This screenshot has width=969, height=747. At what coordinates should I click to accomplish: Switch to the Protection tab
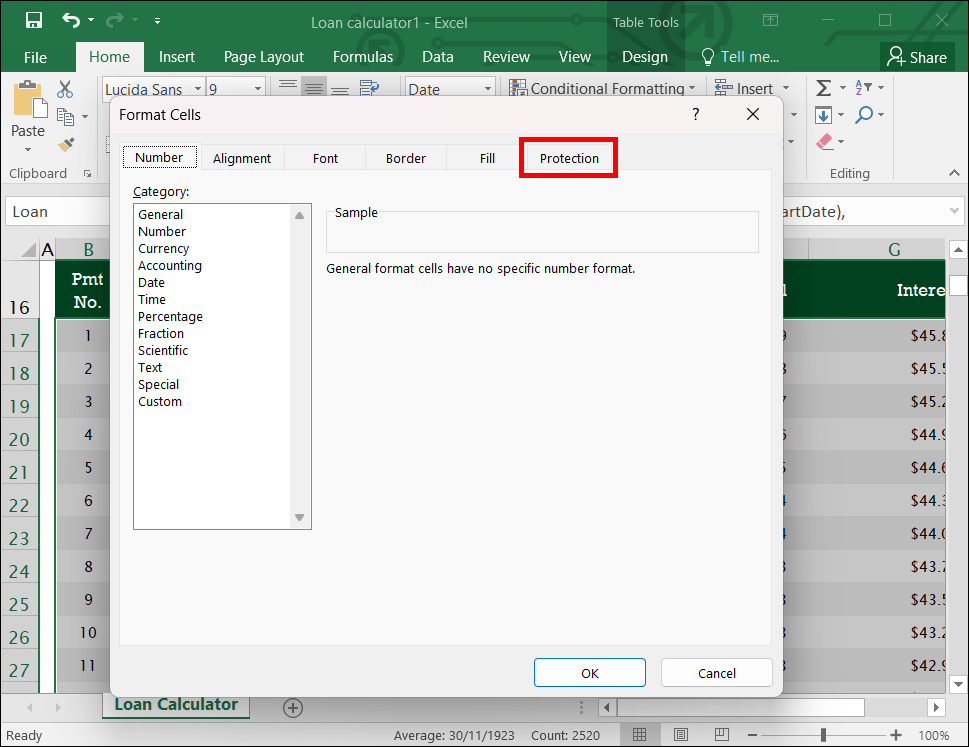(x=569, y=158)
